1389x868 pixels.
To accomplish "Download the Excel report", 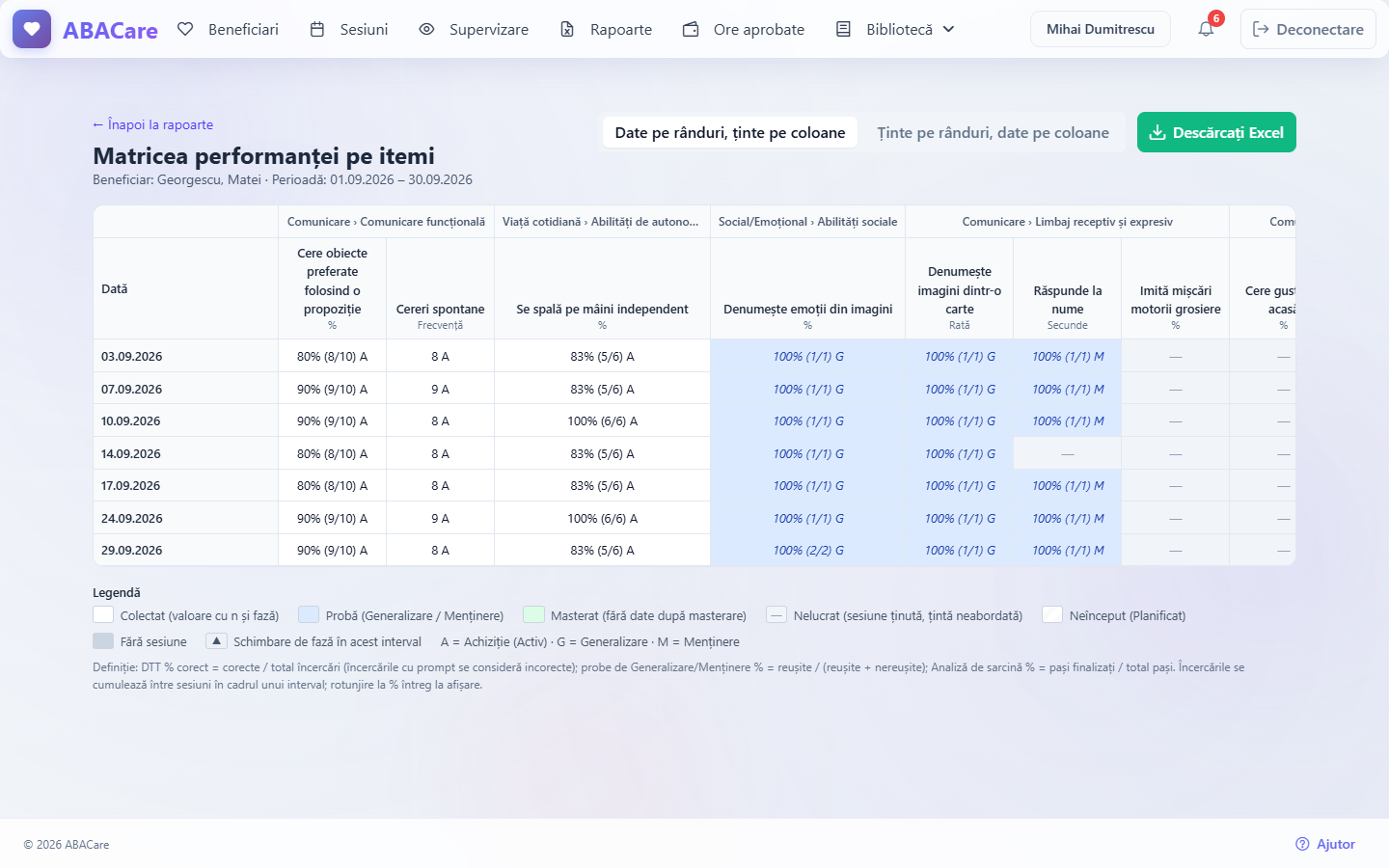I will click(x=1216, y=132).
